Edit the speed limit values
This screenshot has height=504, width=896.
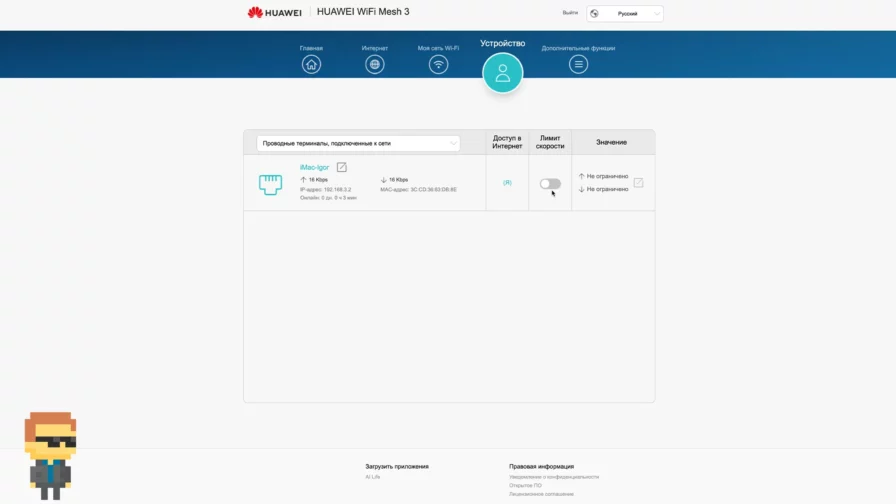(638, 183)
